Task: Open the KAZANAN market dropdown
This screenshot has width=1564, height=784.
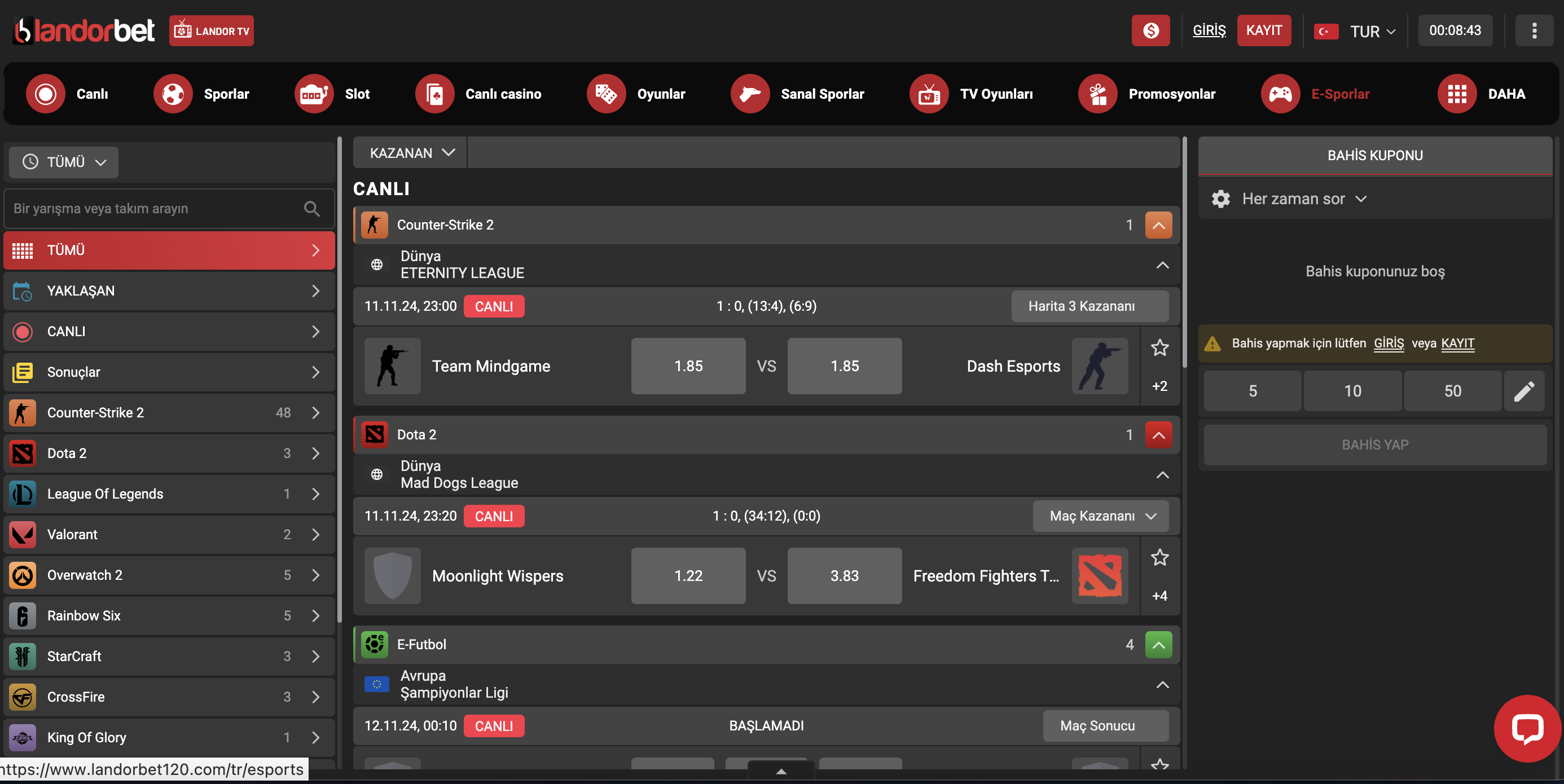Action: pos(412,153)
